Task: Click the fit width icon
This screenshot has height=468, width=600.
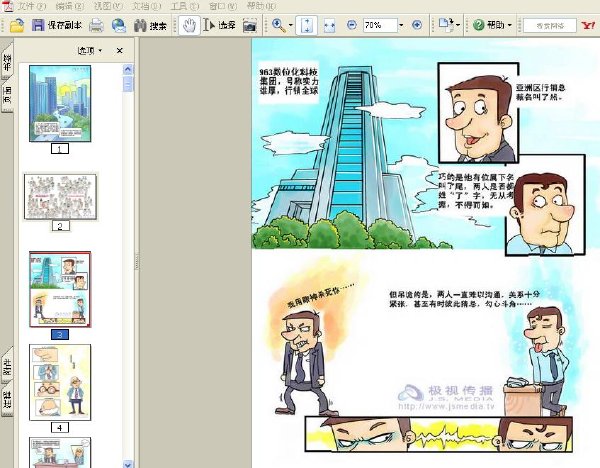Action: pos(329,26)
